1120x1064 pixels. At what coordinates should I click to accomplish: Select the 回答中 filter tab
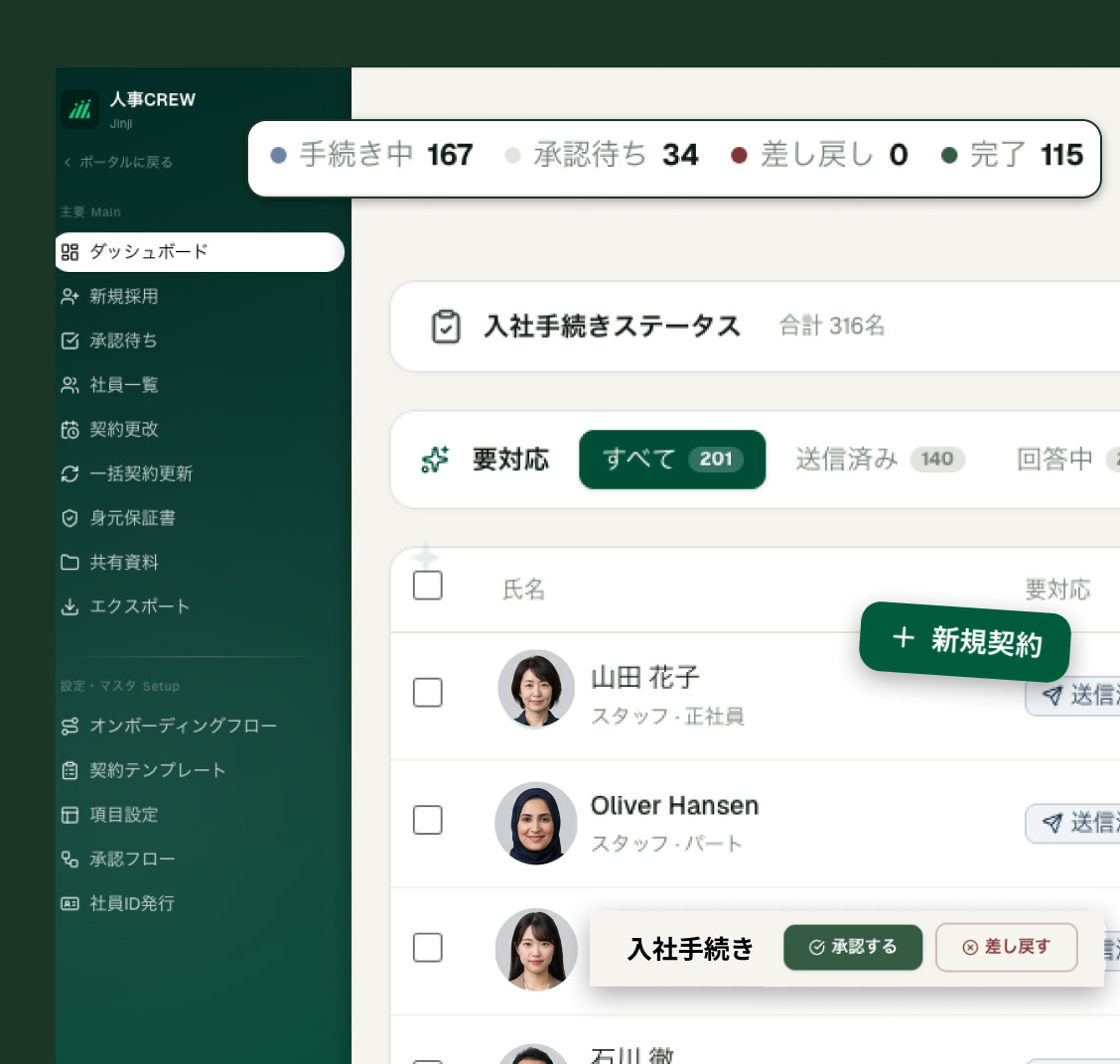[1067, 460]
